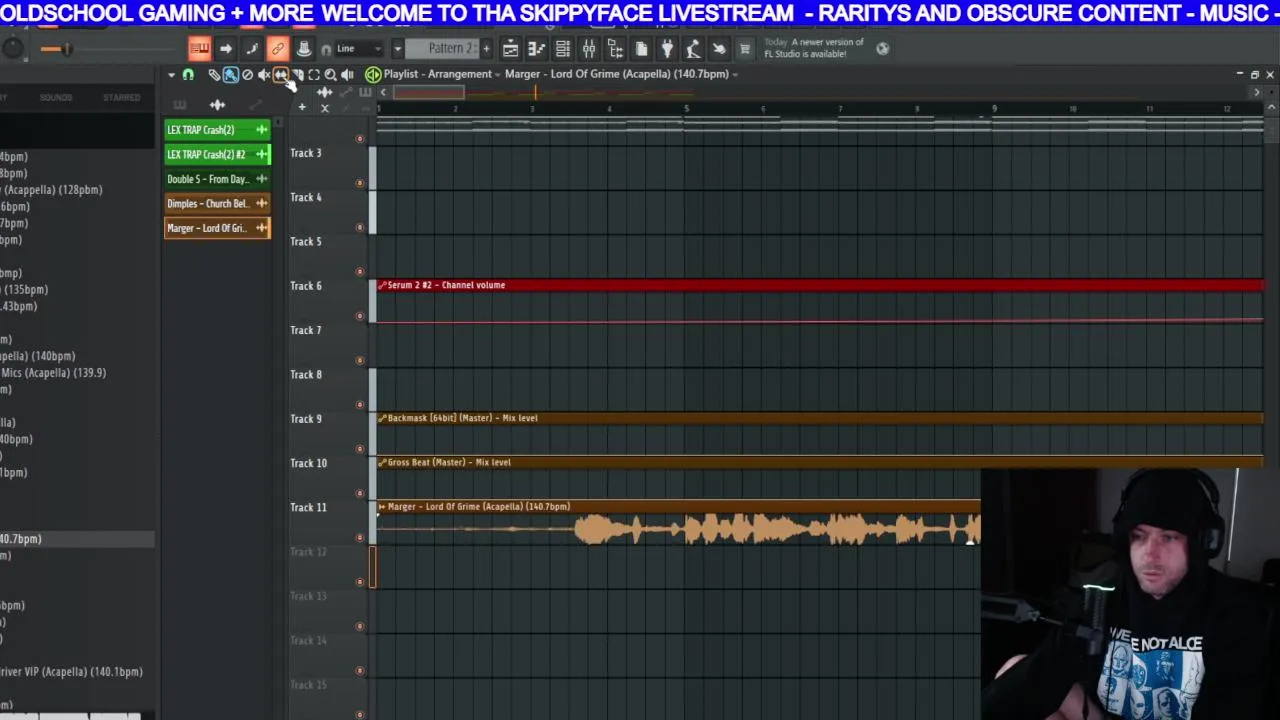Open the Playlist view from main toolbar
Viewport: 1280px width, 720px height.
coord(510,48)
